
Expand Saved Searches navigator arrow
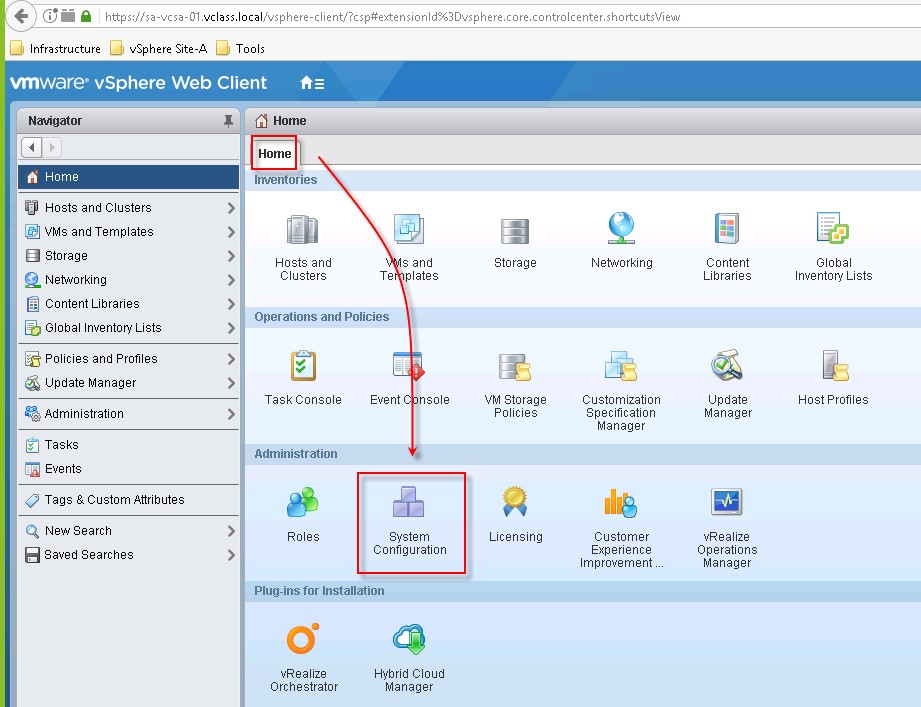tap(231, 555)
